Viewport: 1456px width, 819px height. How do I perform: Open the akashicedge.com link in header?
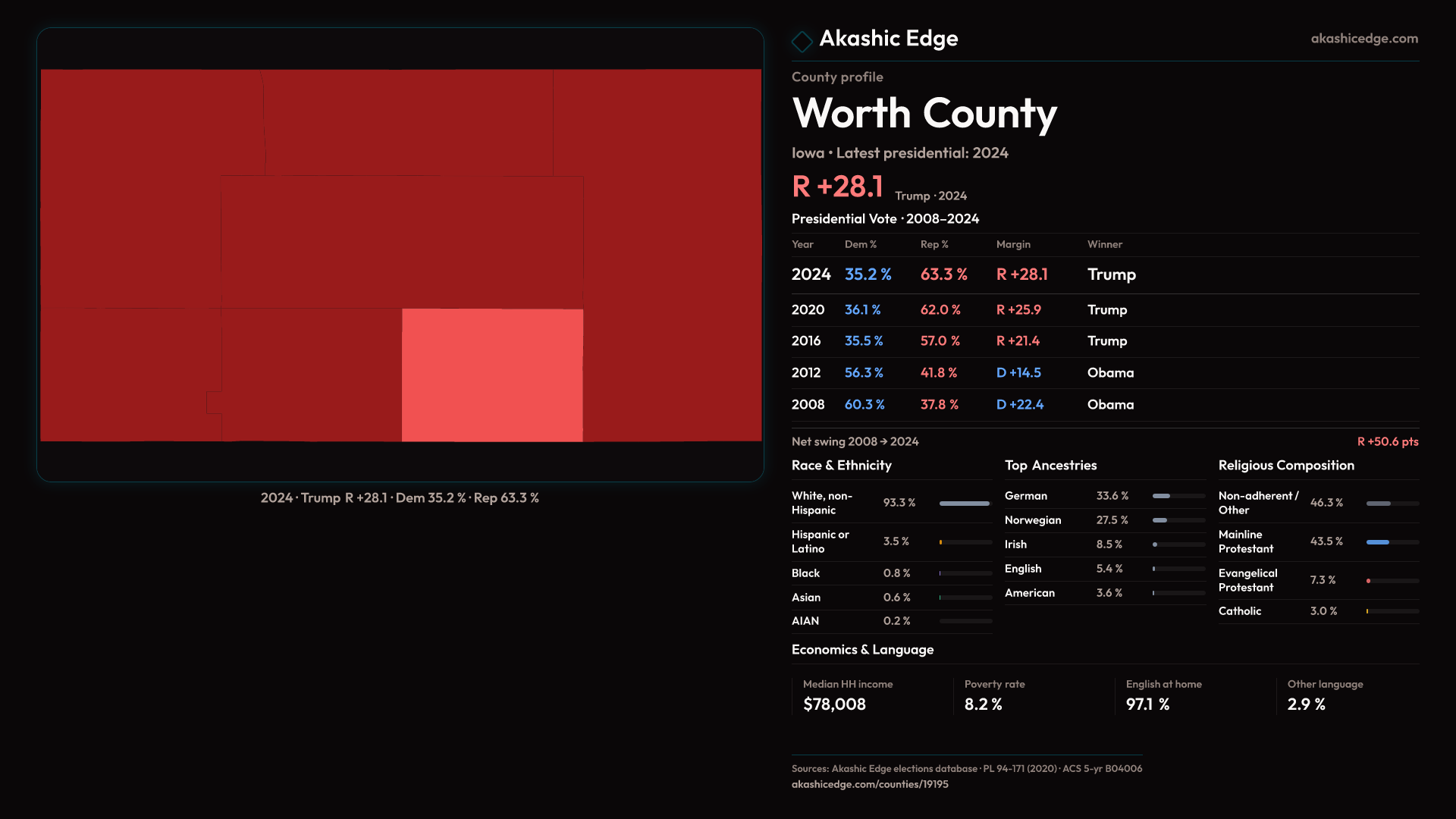point(1363,39)
